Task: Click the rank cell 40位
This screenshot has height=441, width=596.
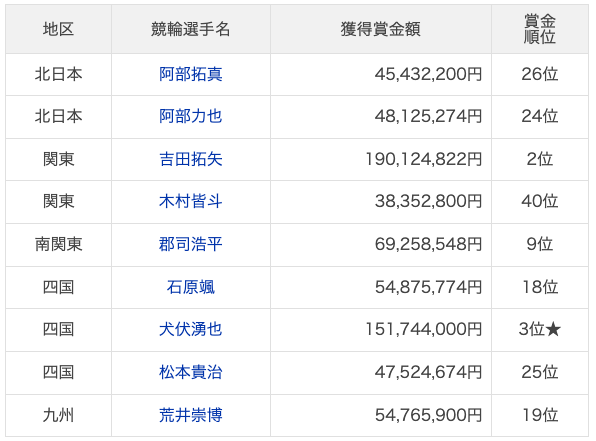Action: coord(540,201)
